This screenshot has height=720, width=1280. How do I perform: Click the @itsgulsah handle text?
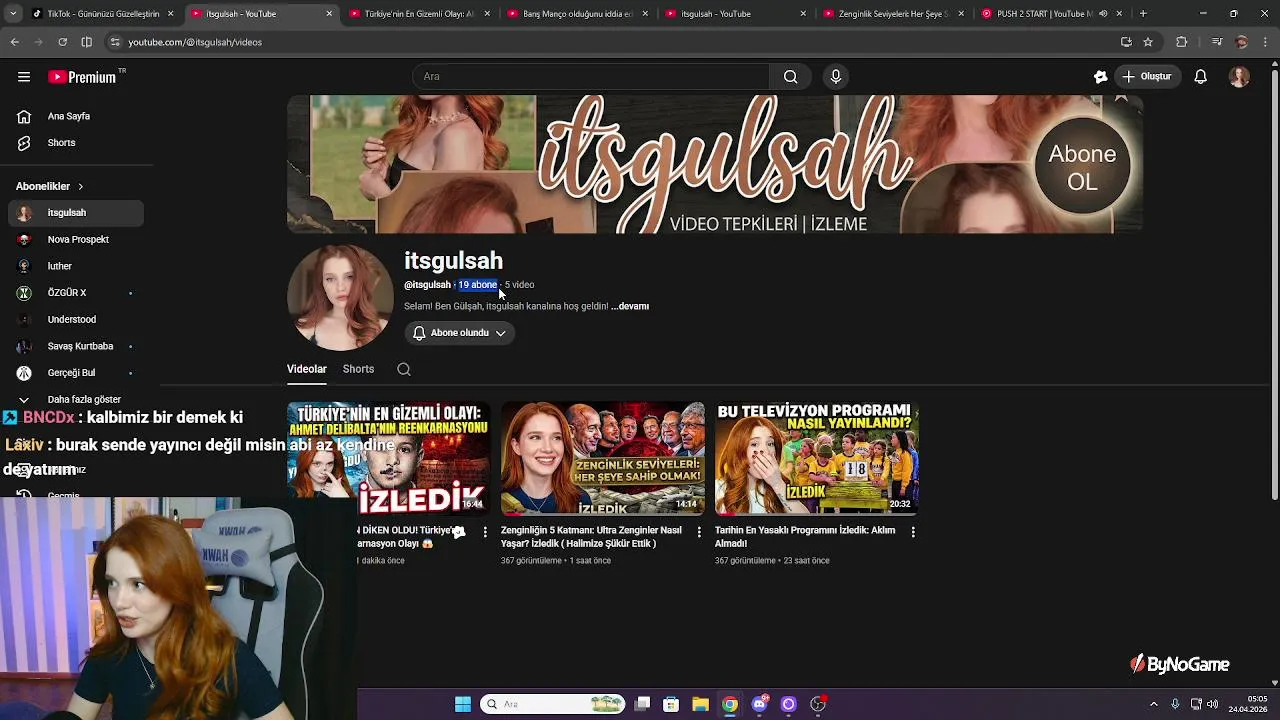point(427,285)
